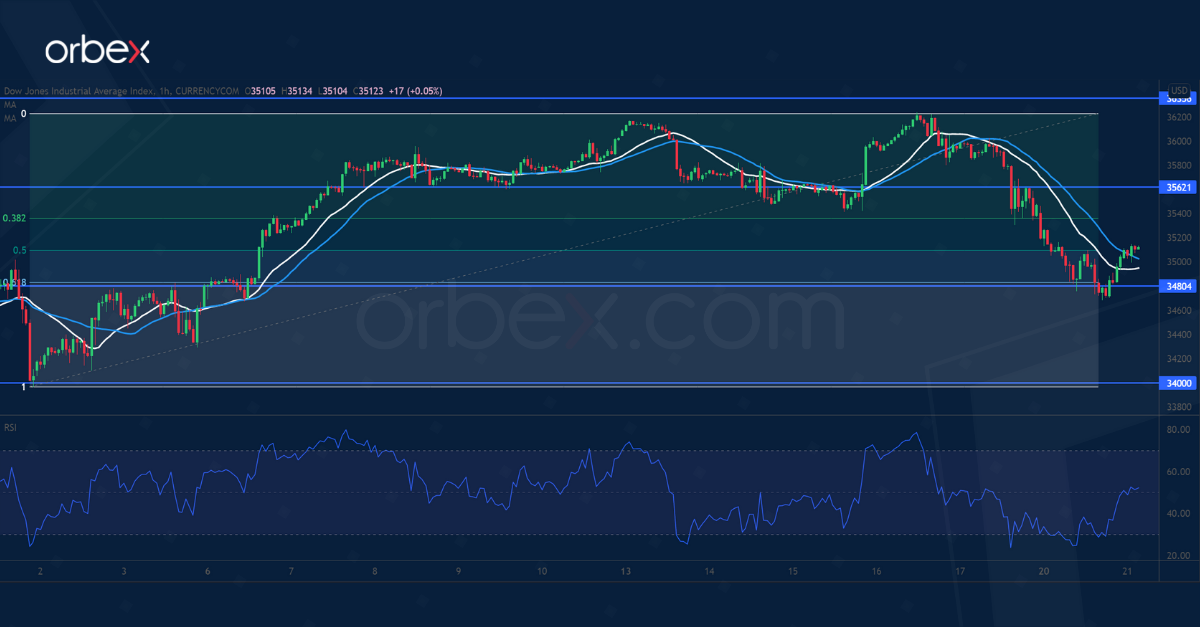Click the 34804 price level label
This screenshot has height=627, width=1200.
pyautogui.click(x=1179, y=286)
